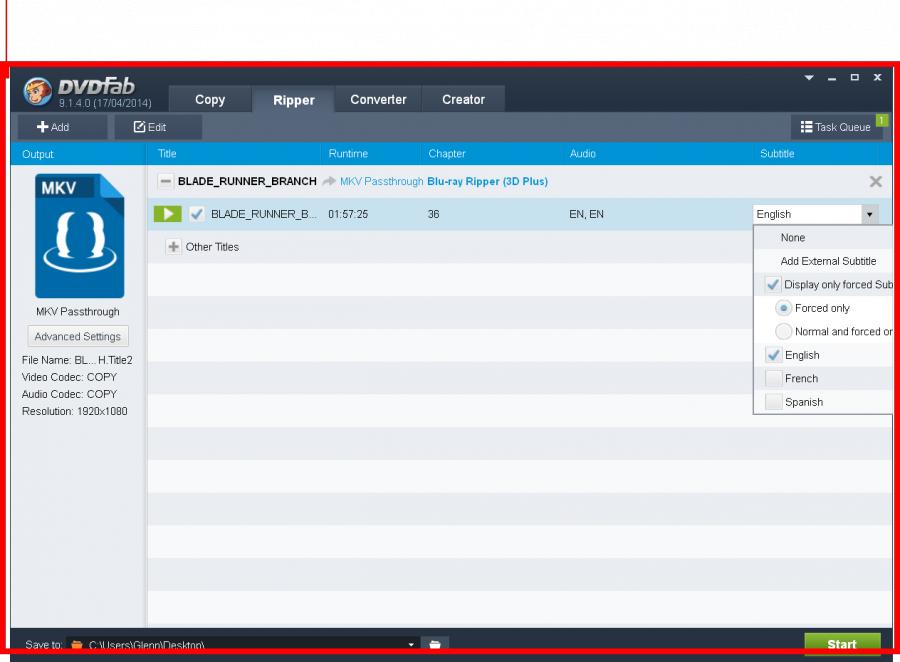This screenshot has height=662, width=900.
Task: Open the Task Queue
Action: (836, 127)
